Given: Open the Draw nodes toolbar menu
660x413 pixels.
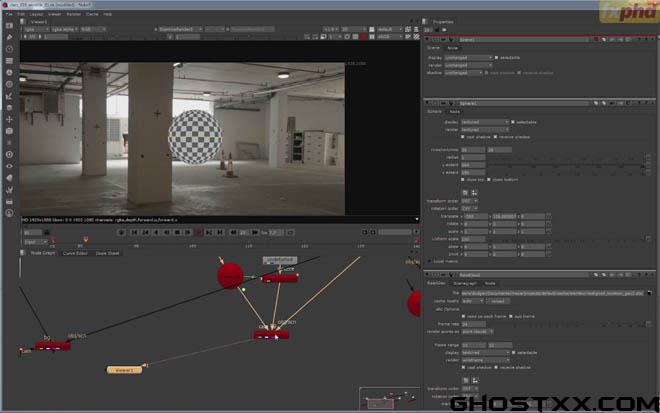Looking at the screenshot, I should 9,37.
